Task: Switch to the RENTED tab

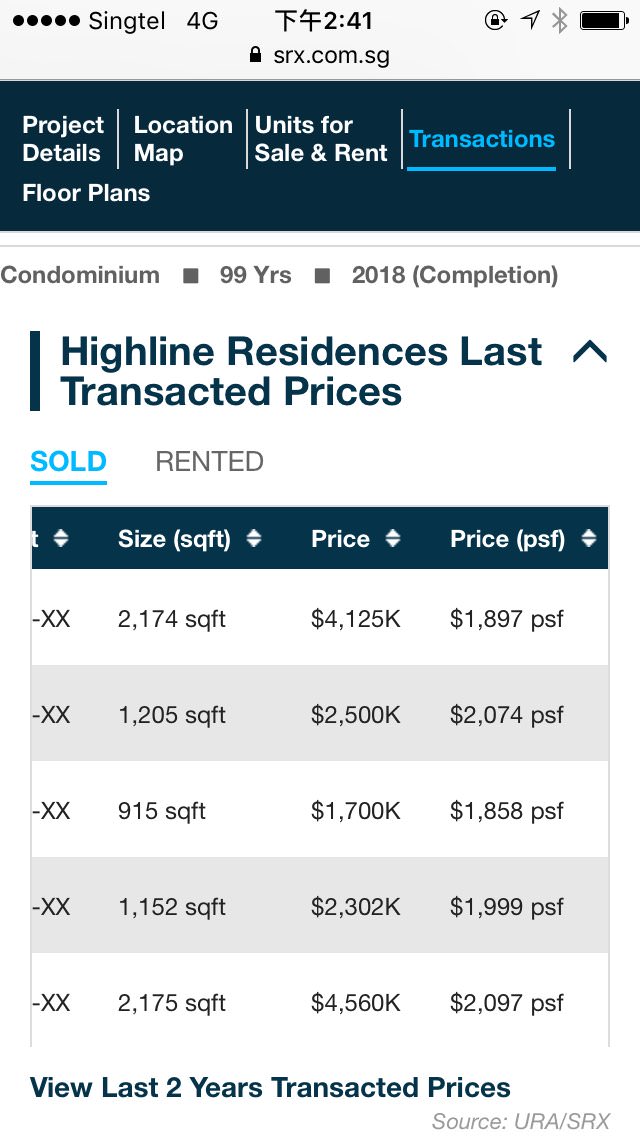Action: click(209, 462)
